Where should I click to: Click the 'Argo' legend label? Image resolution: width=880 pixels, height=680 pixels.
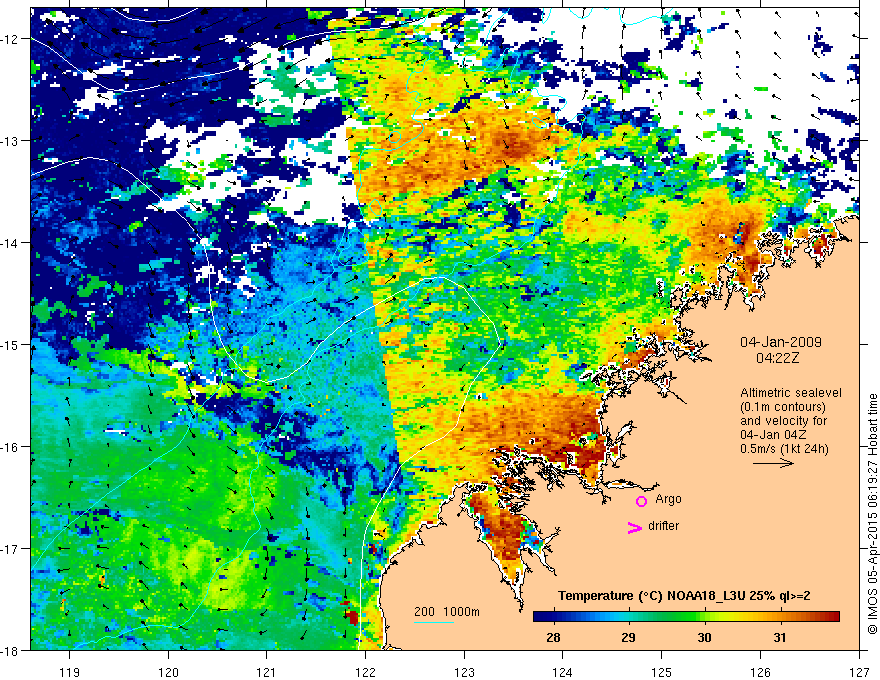click(x=668, y=499)
